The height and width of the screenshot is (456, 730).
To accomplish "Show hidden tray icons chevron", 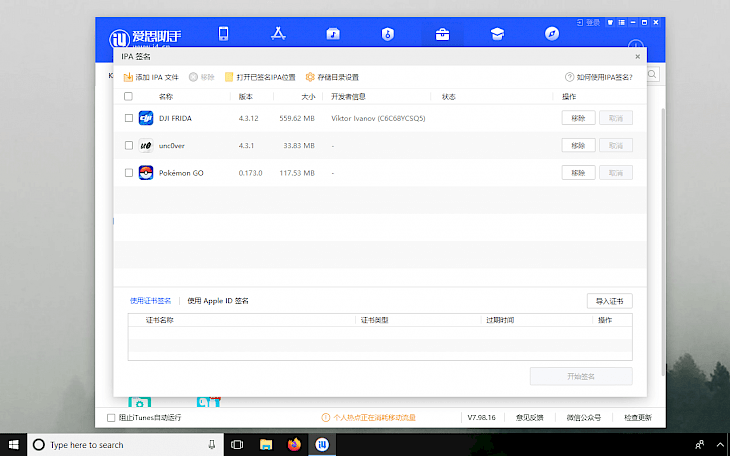I will [x=720, y=444].
